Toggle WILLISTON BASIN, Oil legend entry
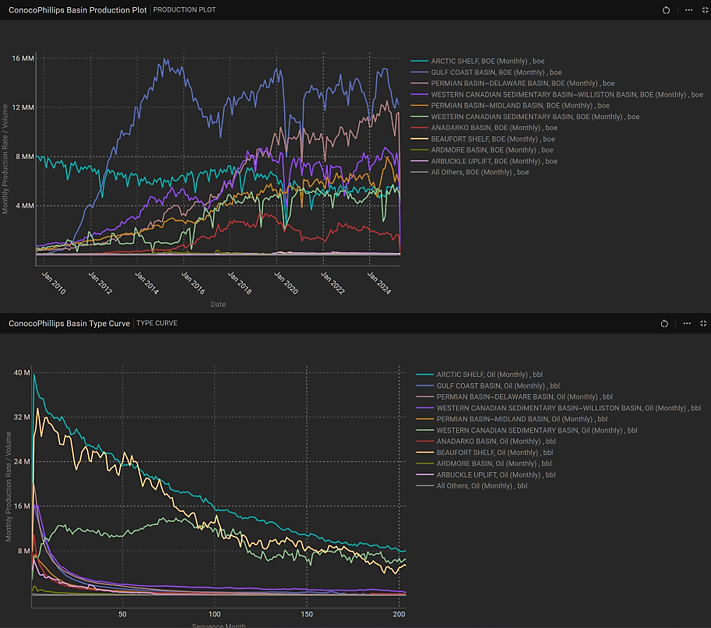This screenshot has height=628, width=711. point(559,408)
